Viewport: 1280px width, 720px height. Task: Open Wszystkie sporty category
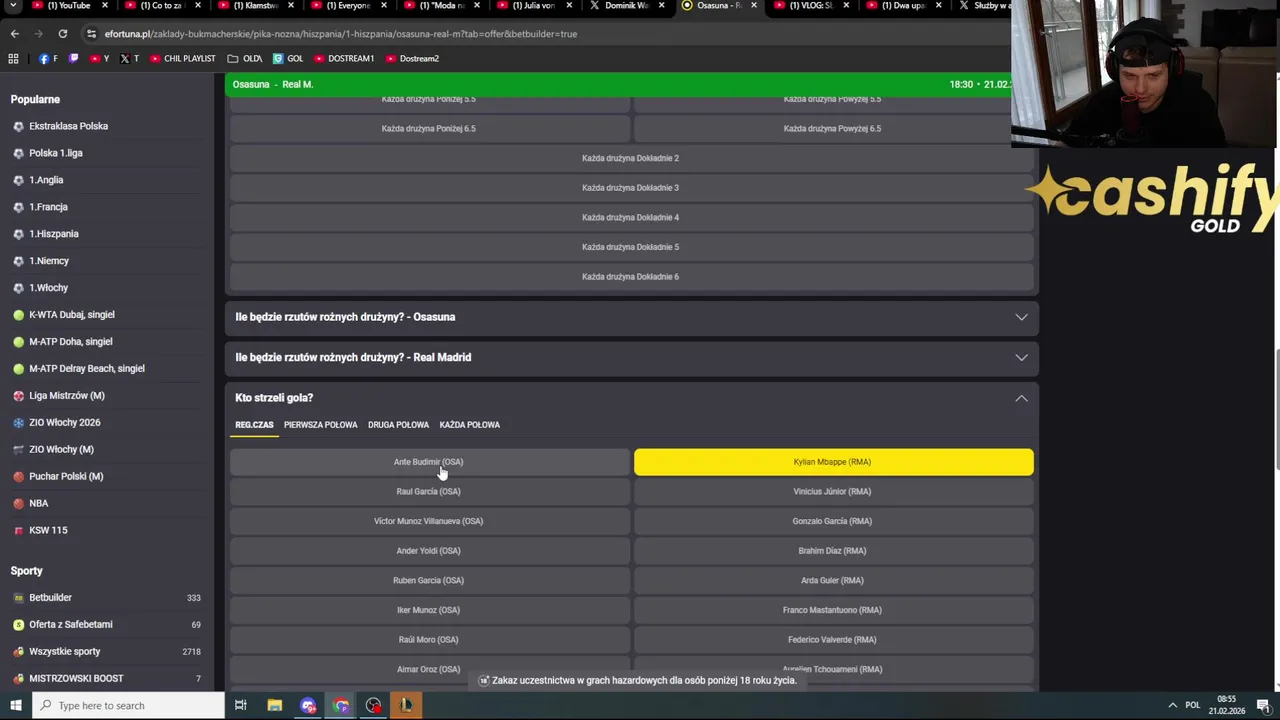tap(106, 652)
